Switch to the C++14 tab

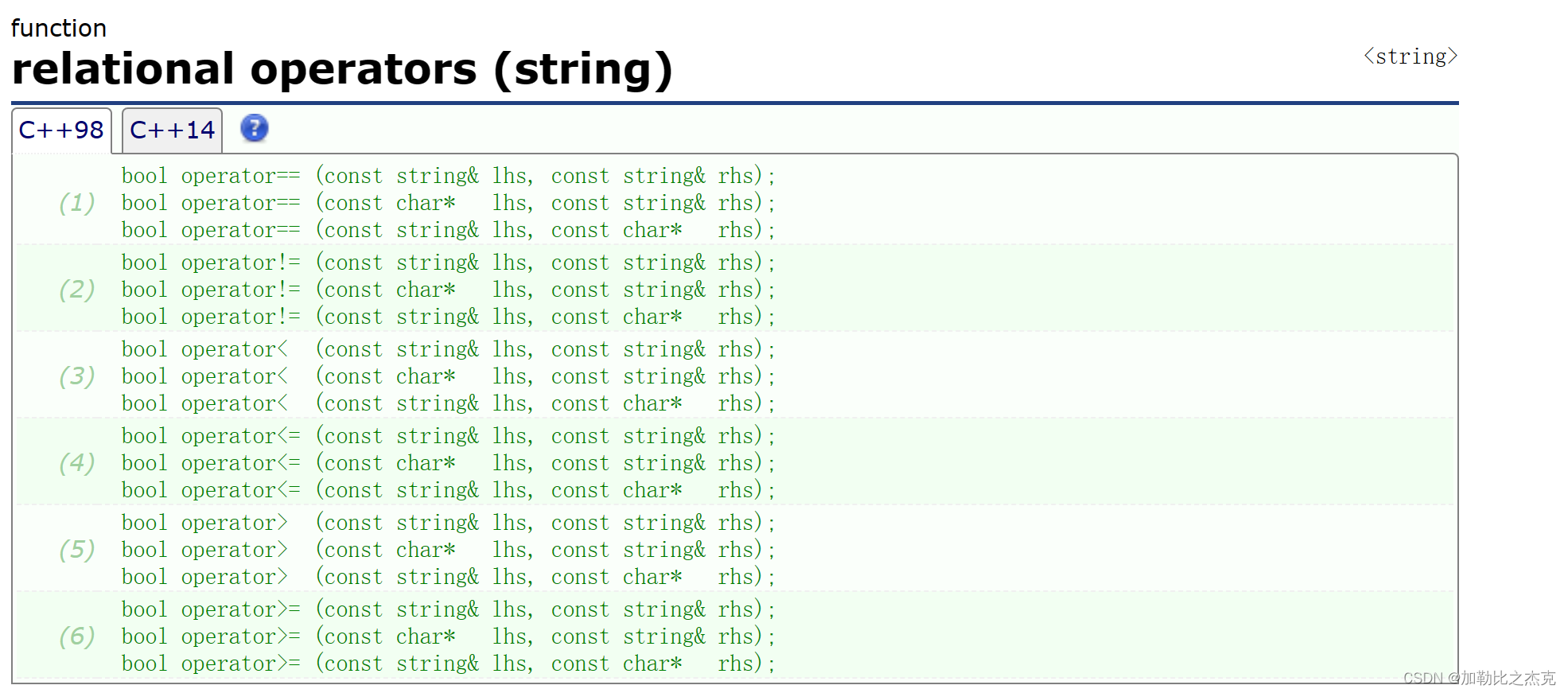pyautogui.click(x=172, y=130)
